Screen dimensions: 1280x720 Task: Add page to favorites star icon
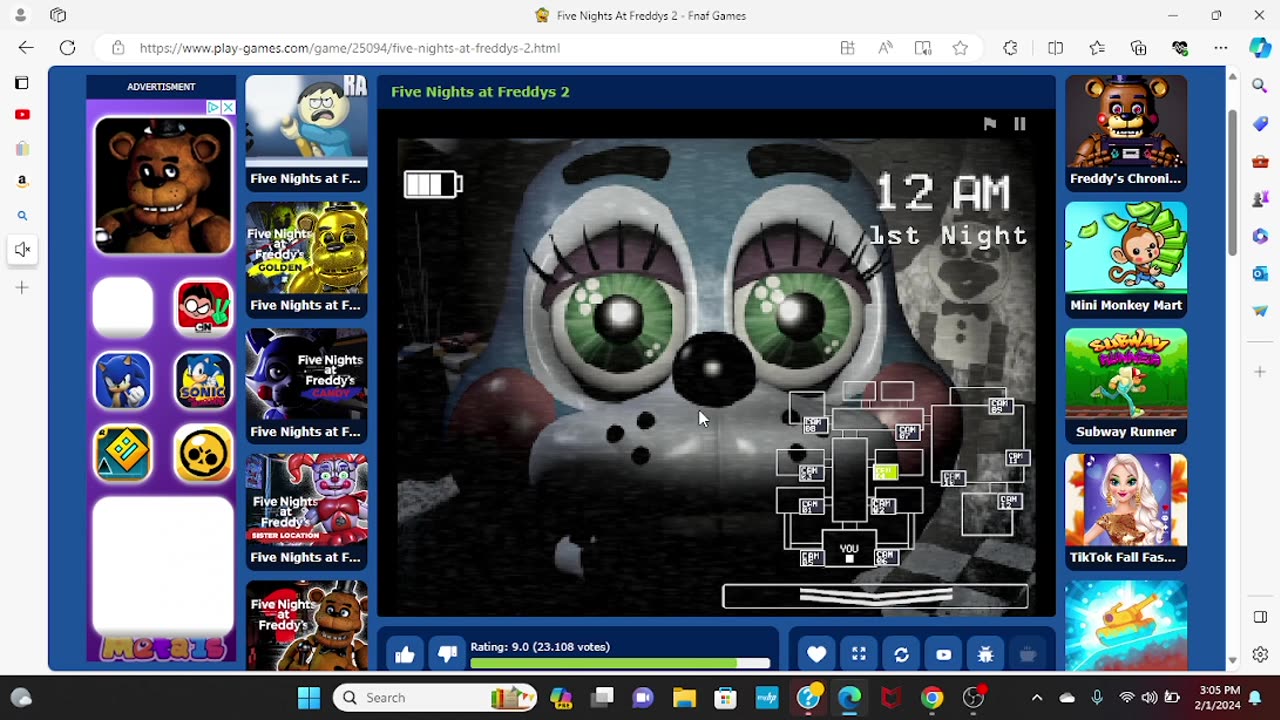[x=960, y=48]
